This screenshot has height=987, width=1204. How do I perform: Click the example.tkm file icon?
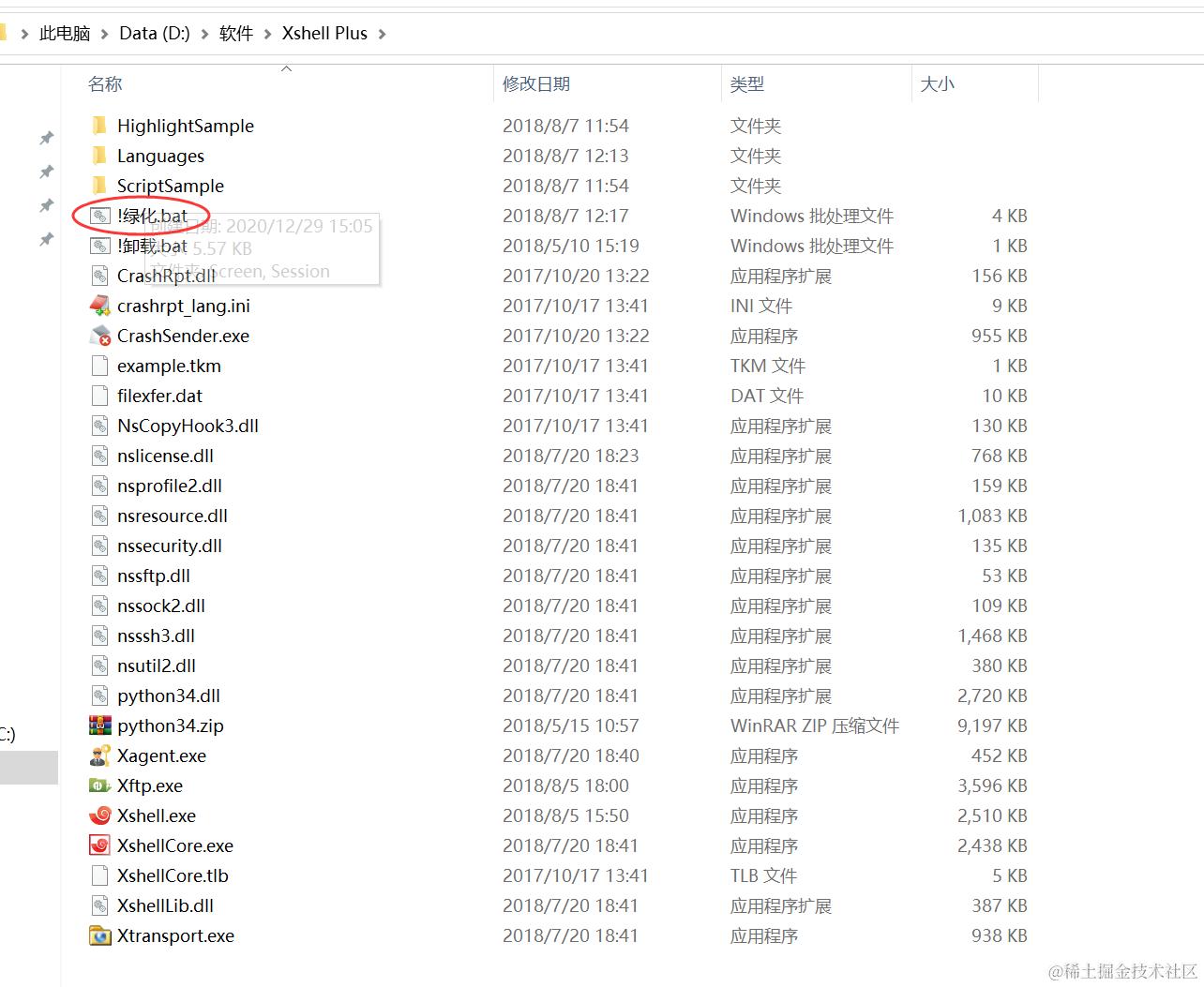(x=99, y=366)
